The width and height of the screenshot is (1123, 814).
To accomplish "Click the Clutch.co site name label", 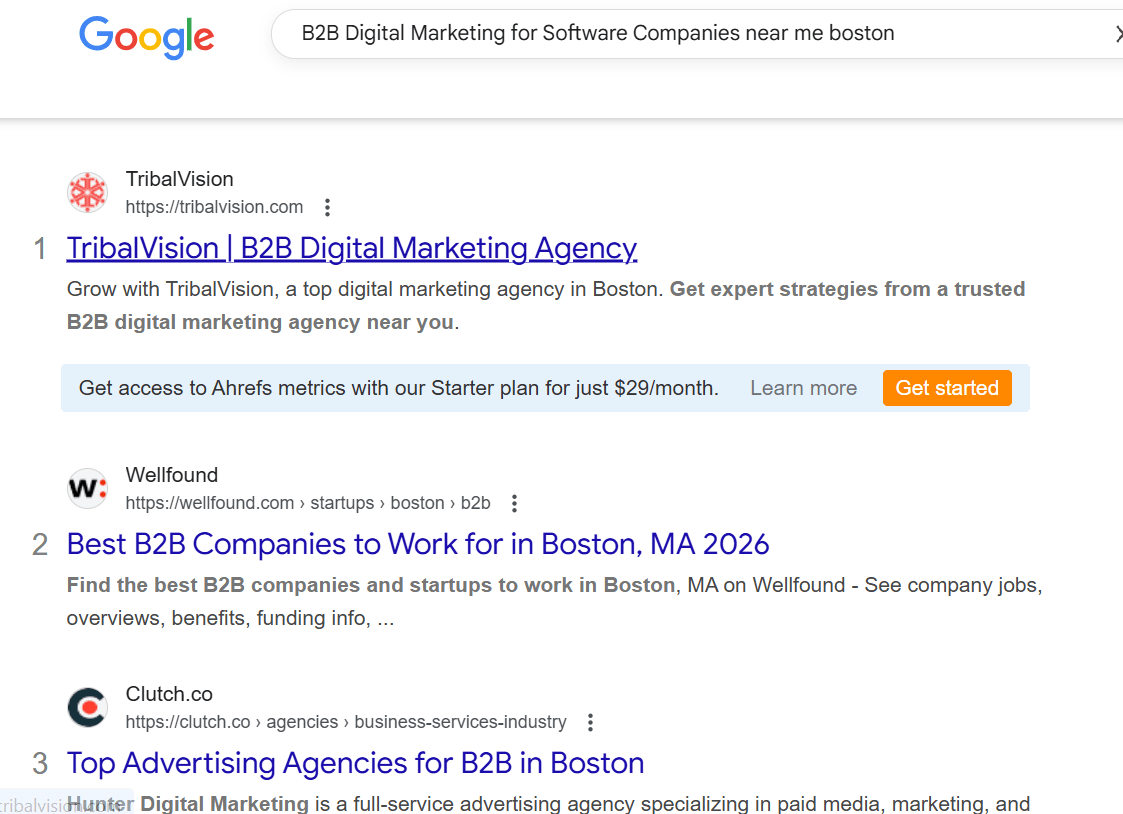I will [169, 694].
